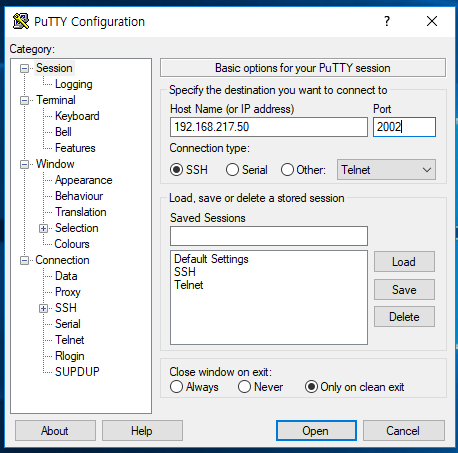Select Default Settings in saved sessions list
458x453 pixels.
tap(211, 259)
